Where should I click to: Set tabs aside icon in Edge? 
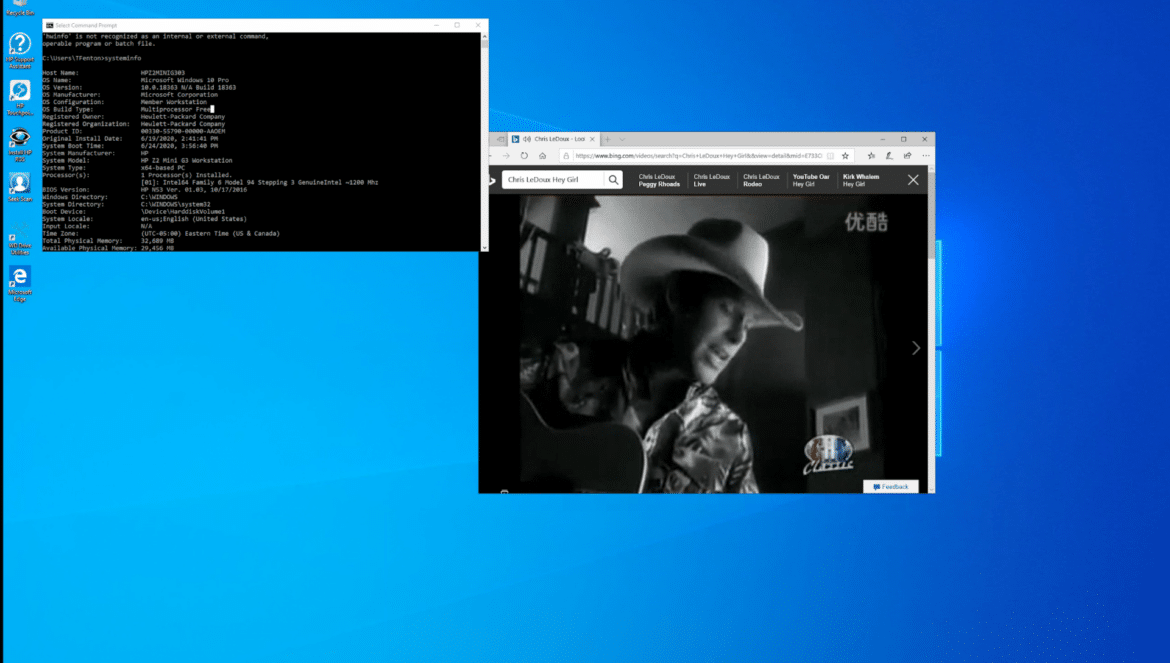click(x=501, y=139)
